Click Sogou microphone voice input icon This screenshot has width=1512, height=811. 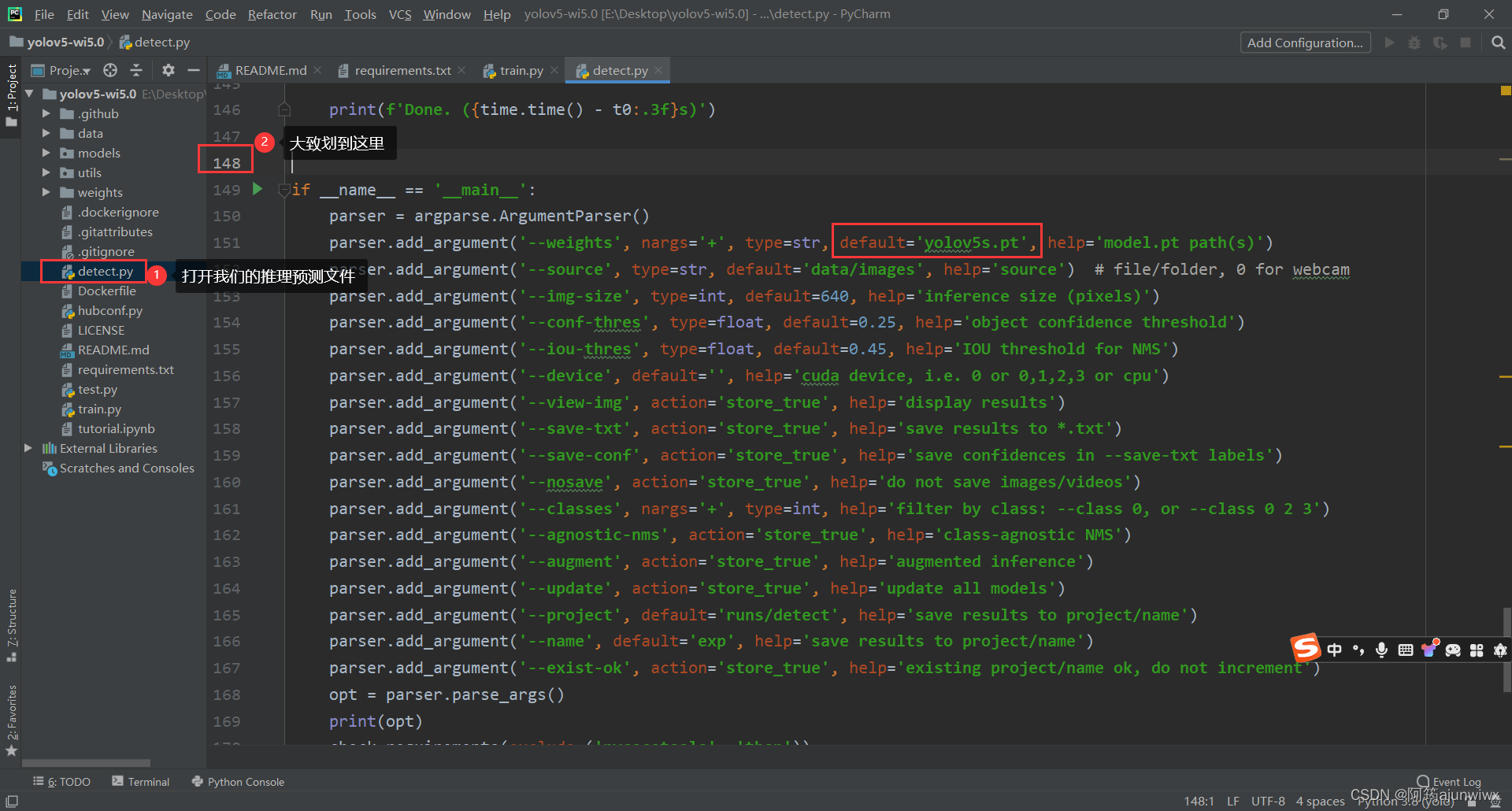(1381, 650)
